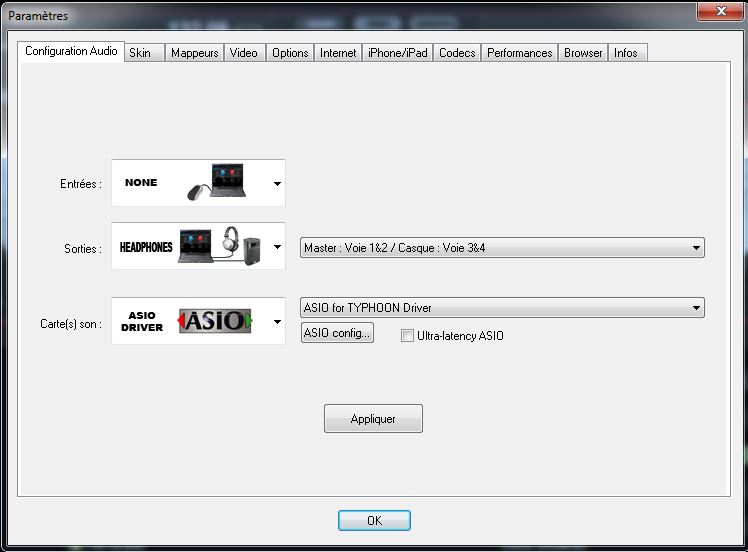The image size is (748, 552).
Task: Open the Master Voie 1&2 / Casque routing dropdown
Action: coord(502,248)
